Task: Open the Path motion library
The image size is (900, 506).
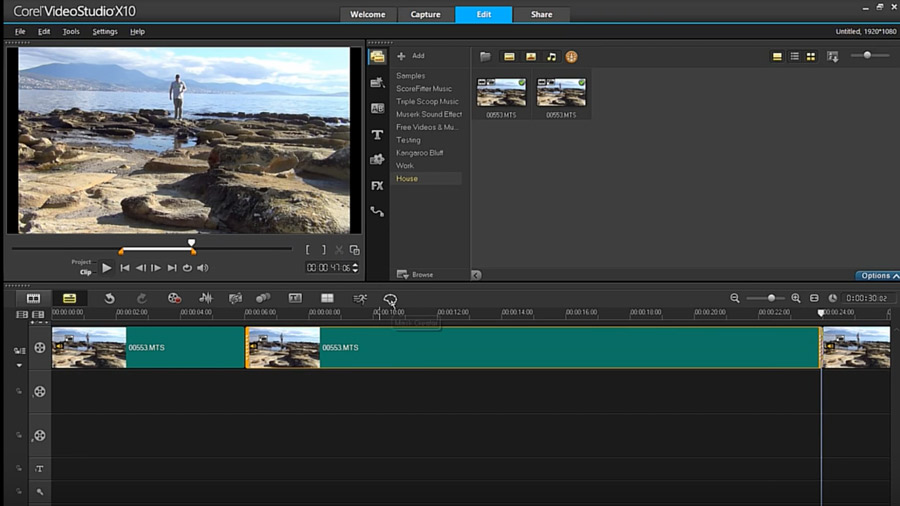Action: 377,212
